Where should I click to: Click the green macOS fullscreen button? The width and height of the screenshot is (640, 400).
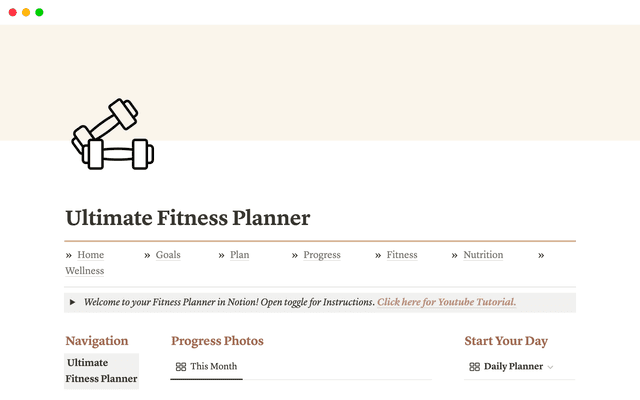39,12
